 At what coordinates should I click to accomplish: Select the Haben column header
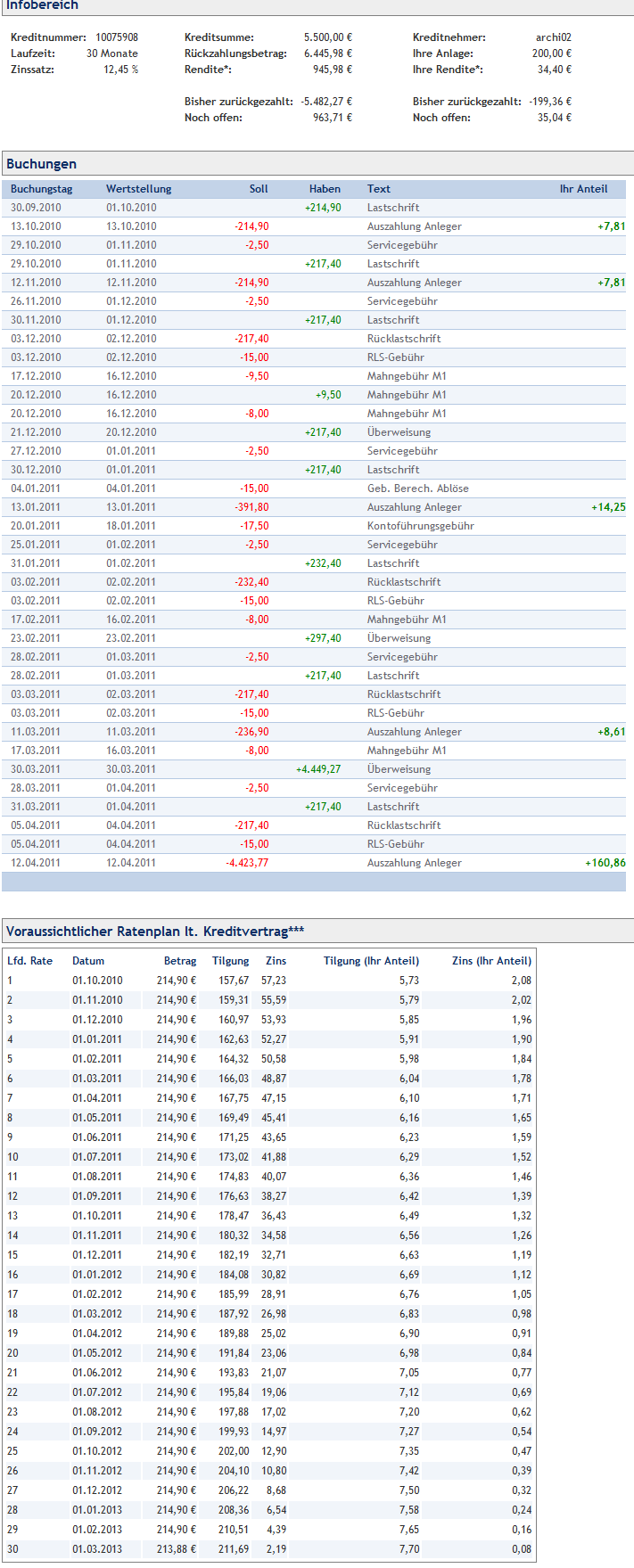[x=325, y=189]
